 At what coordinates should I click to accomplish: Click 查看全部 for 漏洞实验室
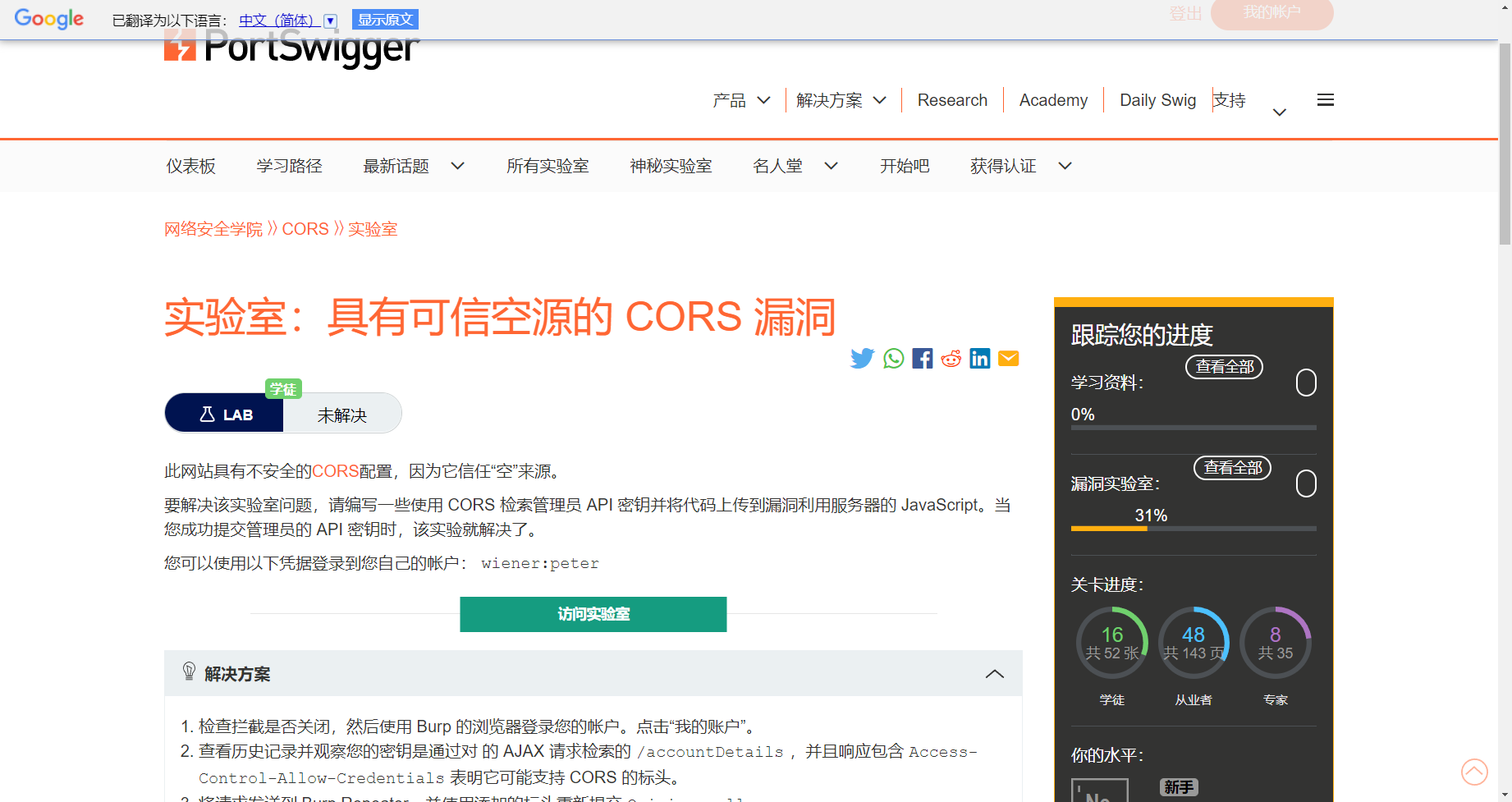coord(1232,468)
